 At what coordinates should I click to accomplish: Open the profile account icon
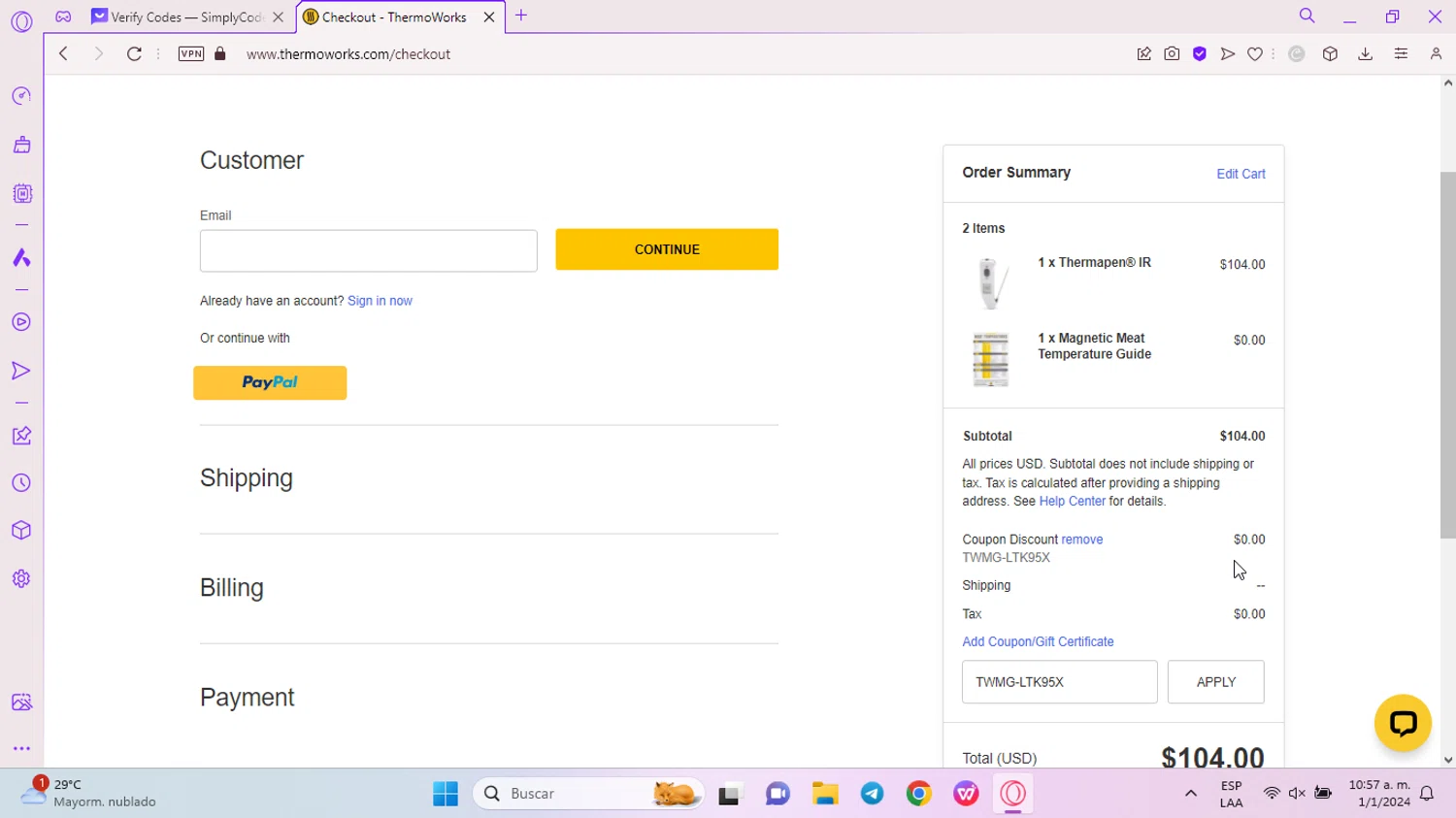click(x=1436, y=54)
